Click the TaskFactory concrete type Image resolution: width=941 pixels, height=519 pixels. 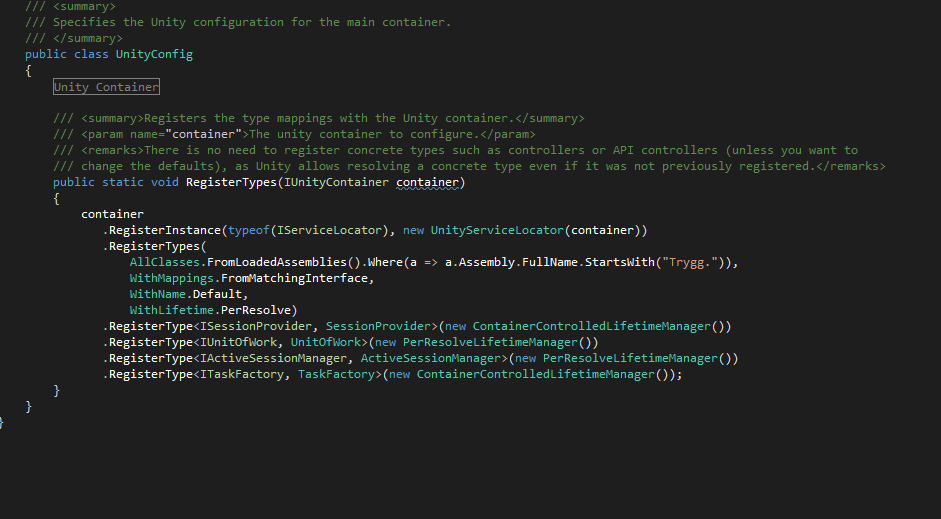(x=337, y=374)
